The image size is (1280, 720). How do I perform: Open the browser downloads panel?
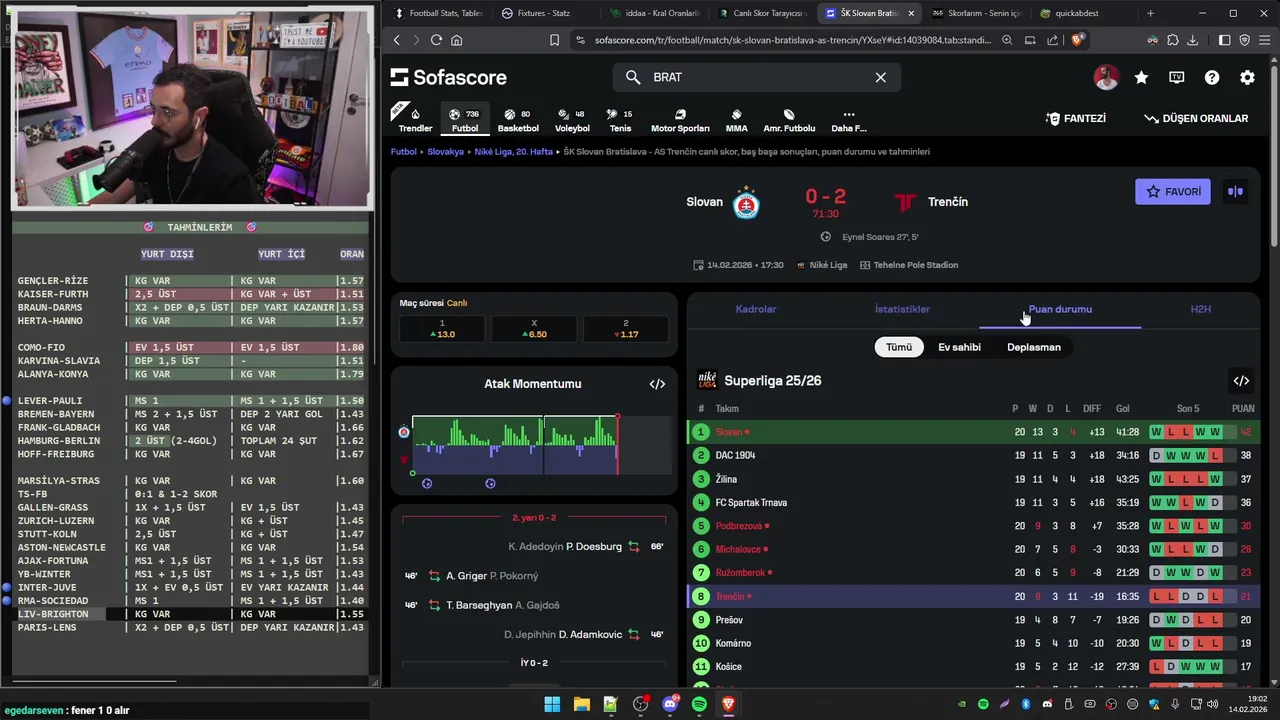click(x=1192, y=40)
